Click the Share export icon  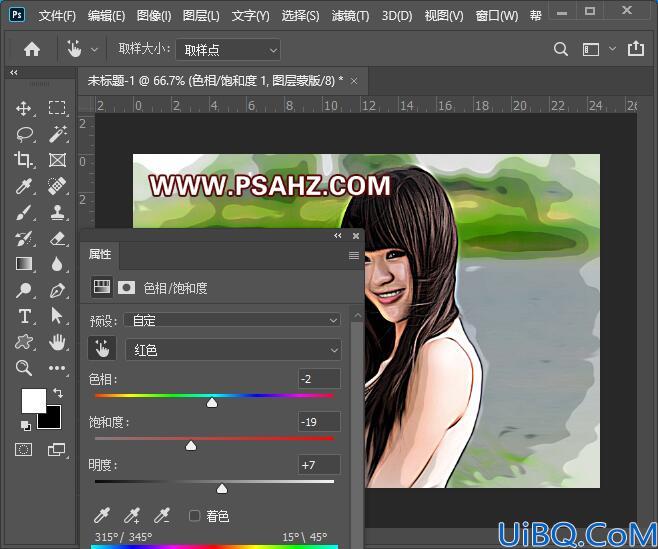coord(636,48)
